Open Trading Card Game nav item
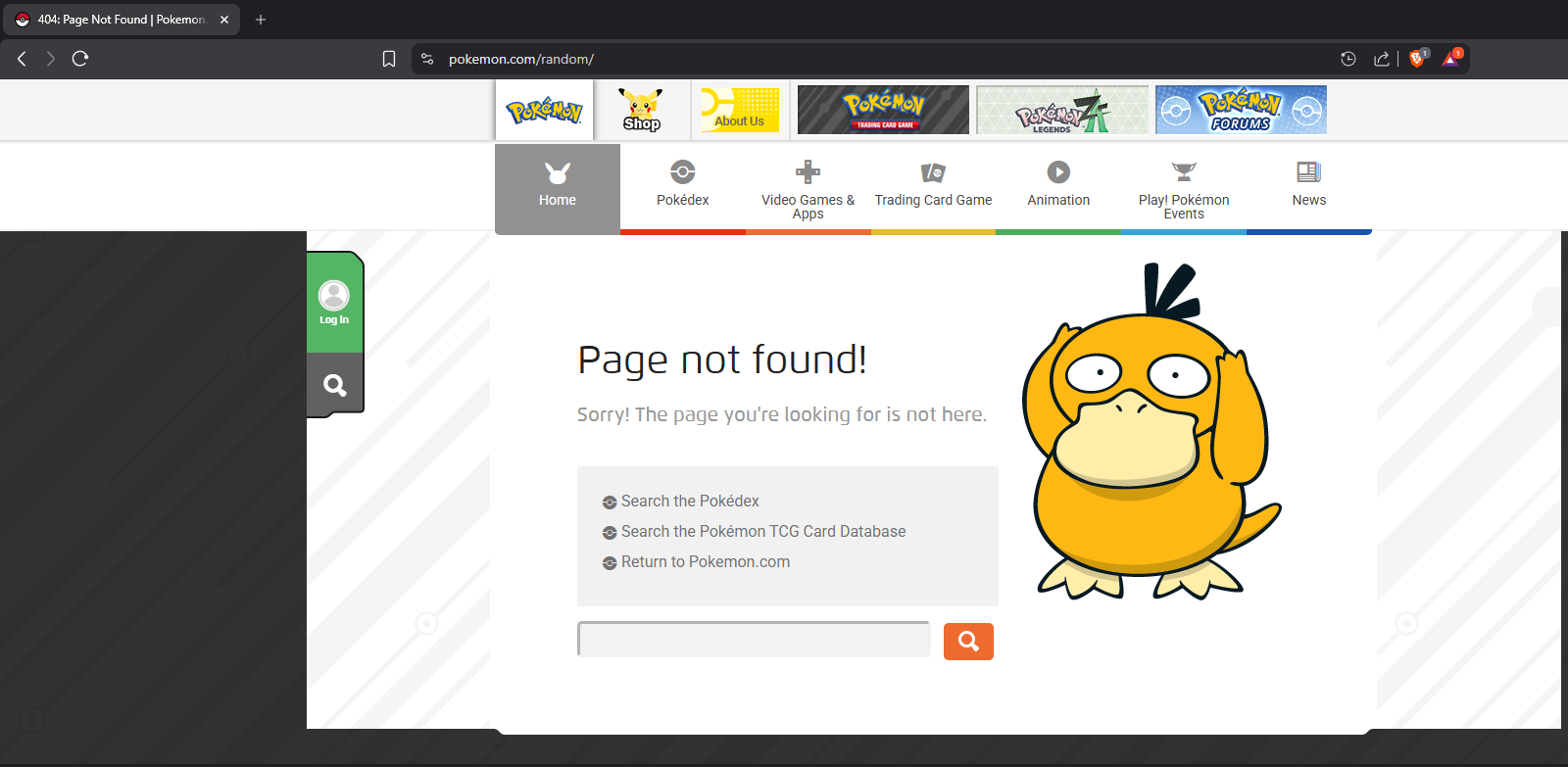Image resolution: width=1568 pixels, height=767 pixels. point(933,188)
